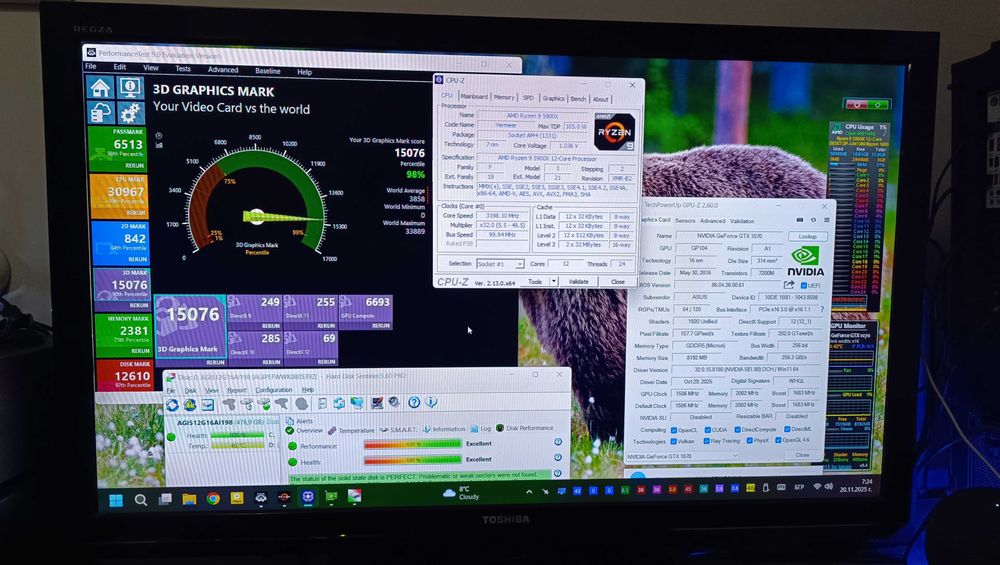Click the Performance 100% progress bar

click(413, 444)
